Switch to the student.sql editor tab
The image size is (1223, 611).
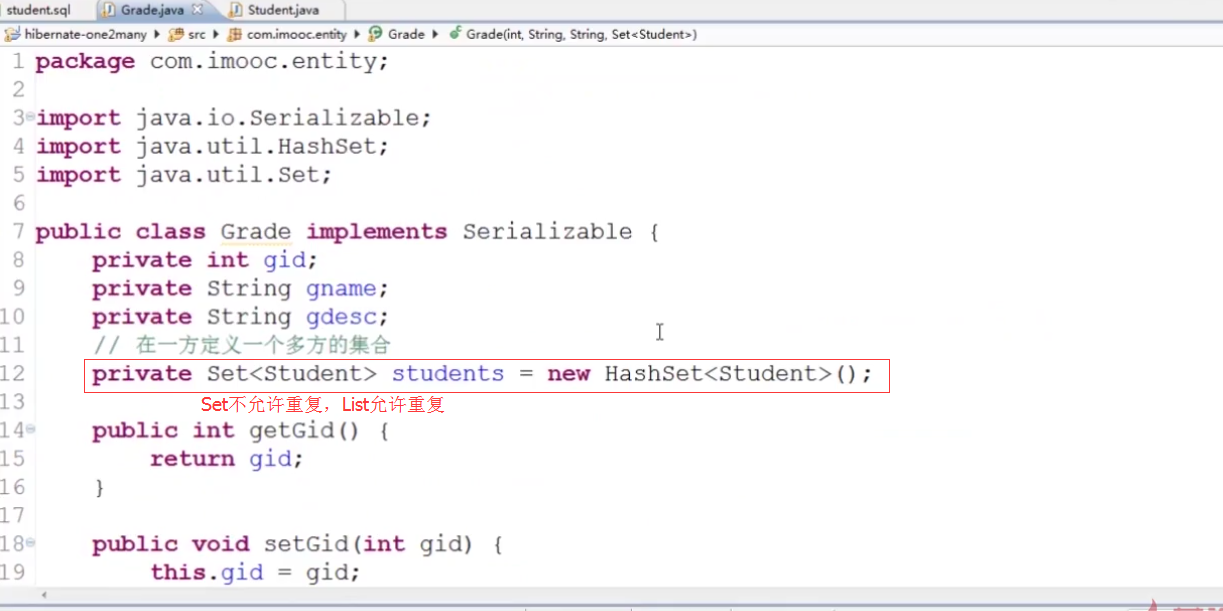point(38,10)
